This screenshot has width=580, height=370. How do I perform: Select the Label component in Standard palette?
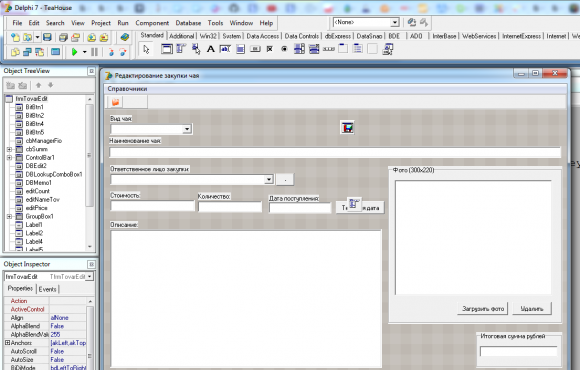pos(210,49)
